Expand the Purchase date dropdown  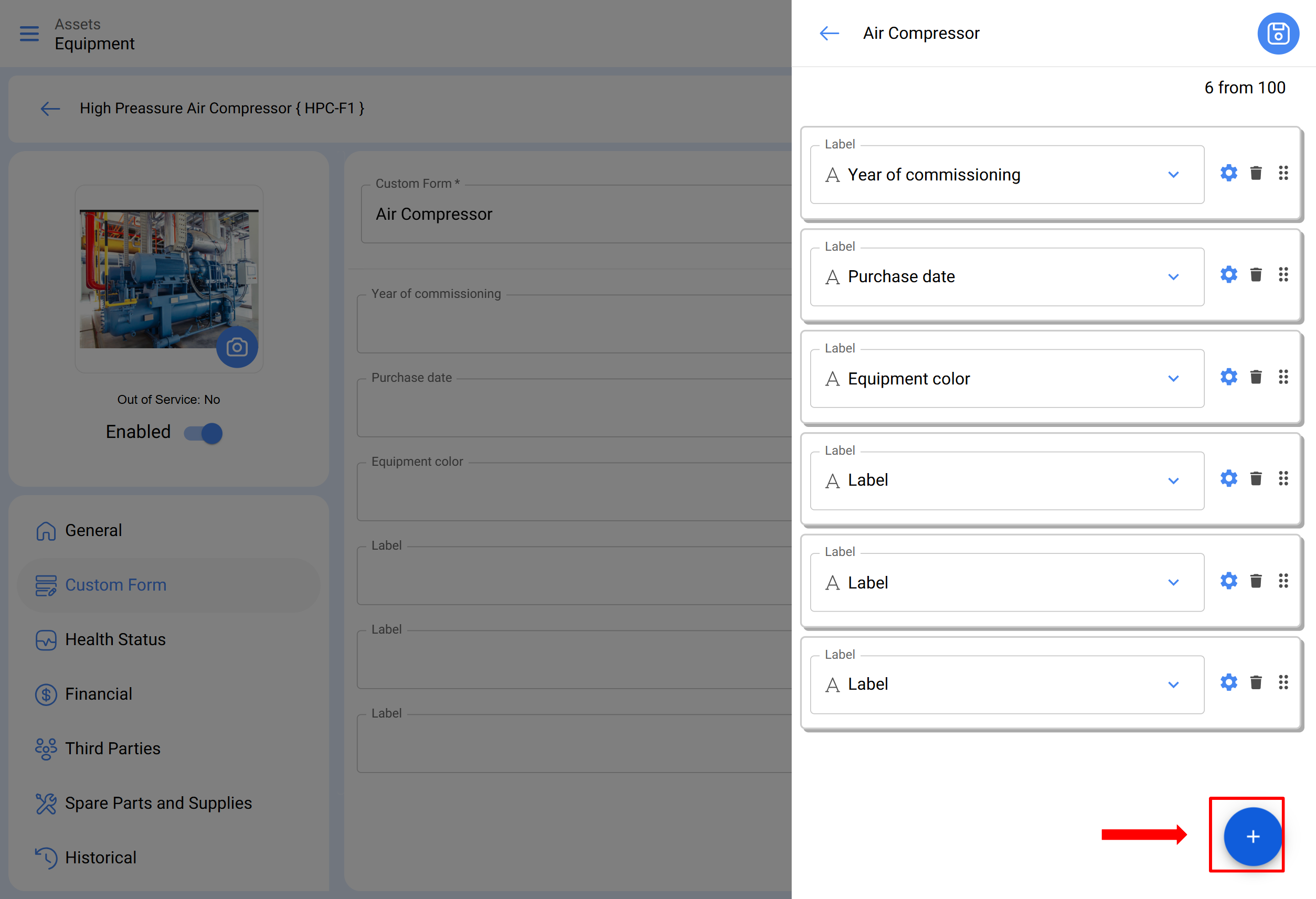pos(1173,277)
